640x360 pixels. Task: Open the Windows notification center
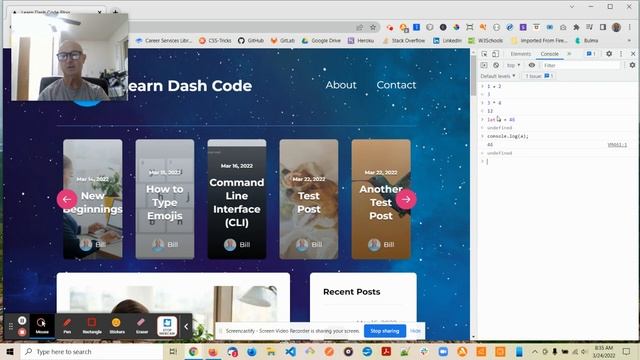pos(627,351)
